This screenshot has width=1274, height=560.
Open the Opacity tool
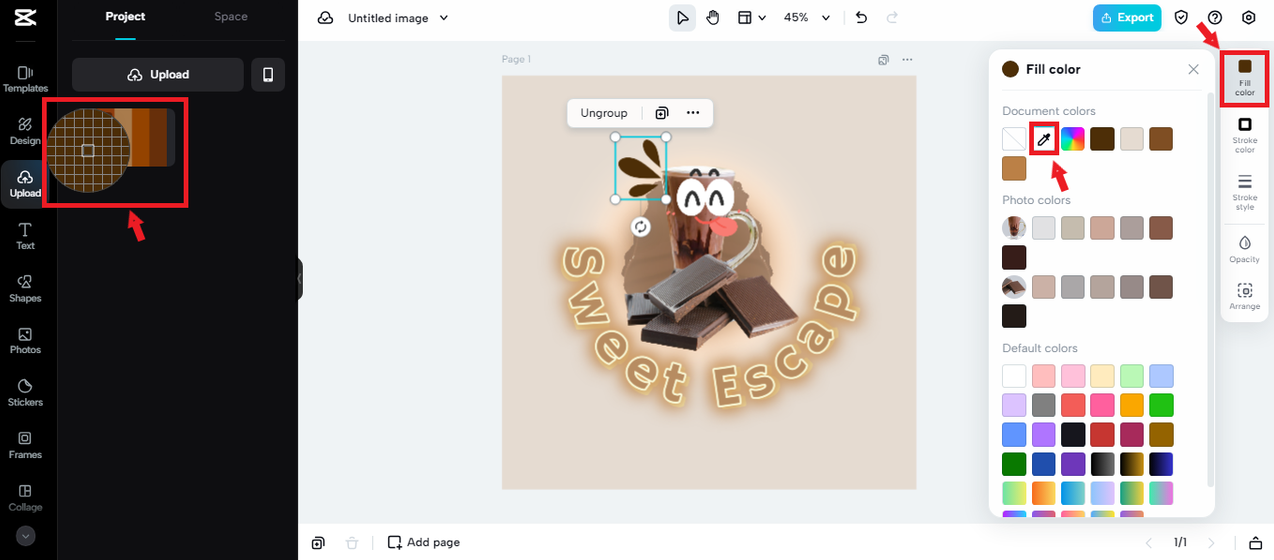[1245, 249]
